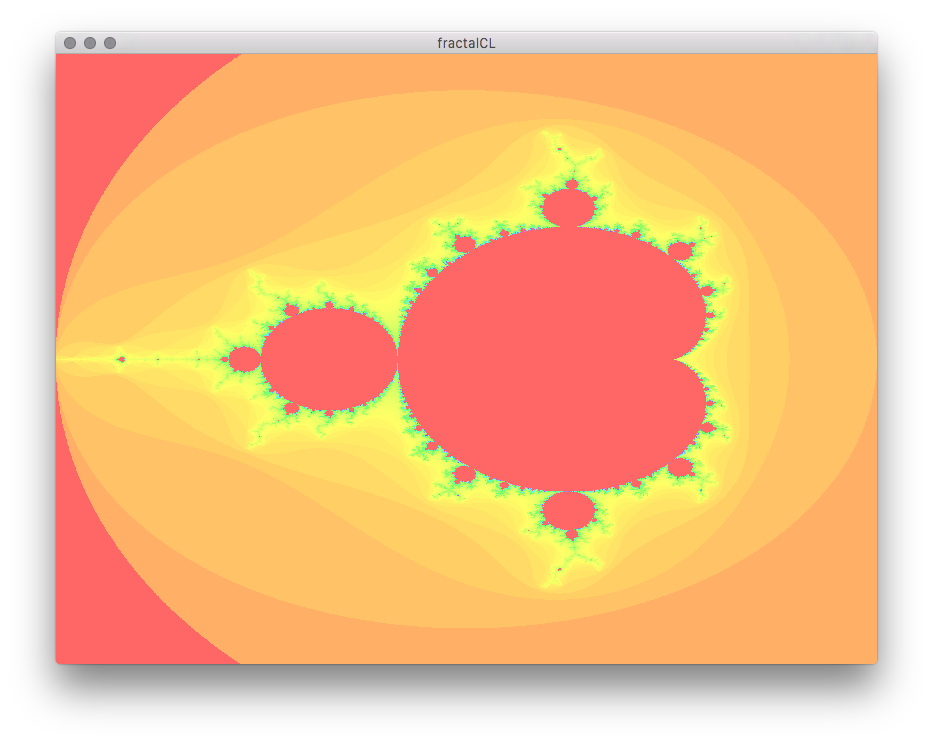
Task: Click the antenna tip above the top bulb
Action: (x=559, y=149)
